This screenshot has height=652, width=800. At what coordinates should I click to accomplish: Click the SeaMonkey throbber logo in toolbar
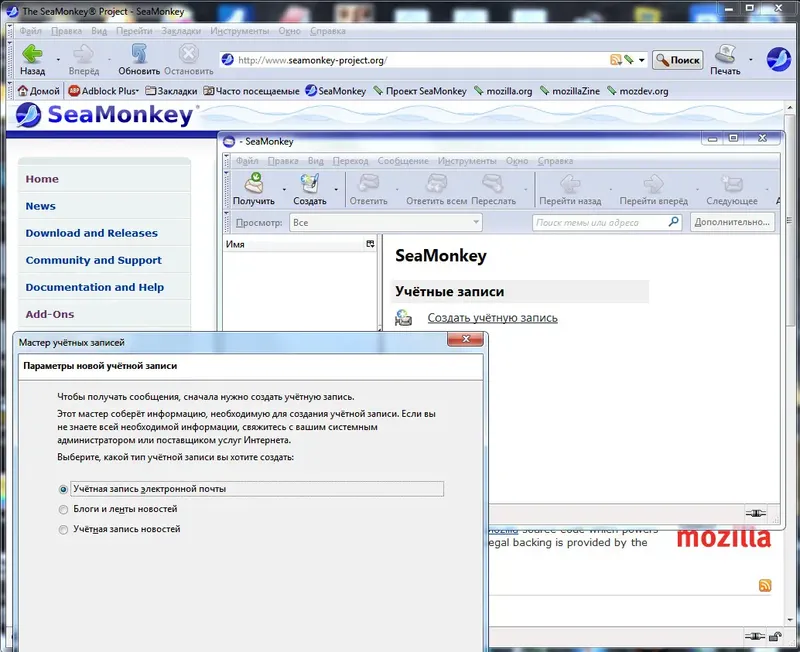(x=779, y=59)
